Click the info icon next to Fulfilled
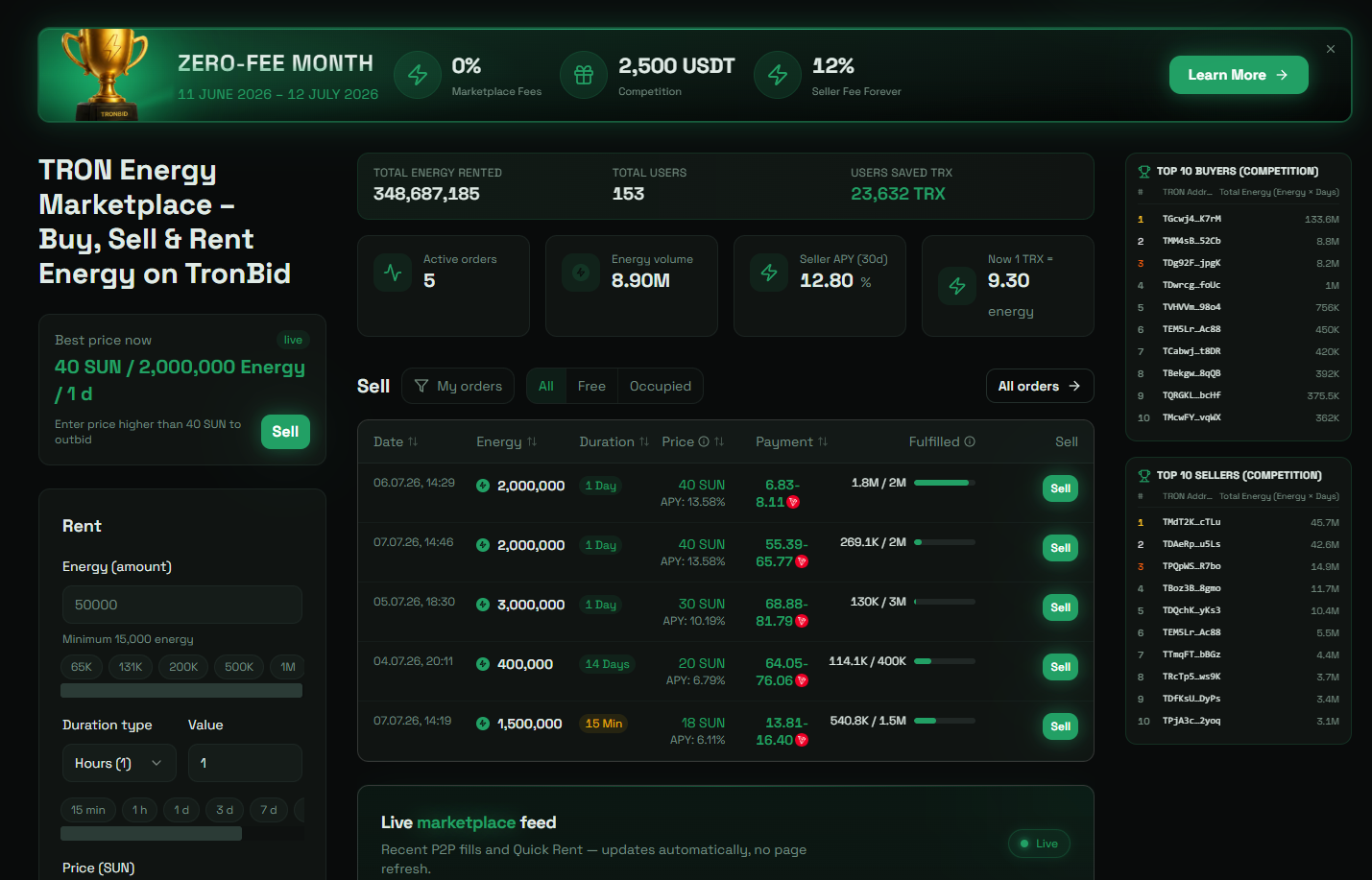 click(x=970, y=441)
